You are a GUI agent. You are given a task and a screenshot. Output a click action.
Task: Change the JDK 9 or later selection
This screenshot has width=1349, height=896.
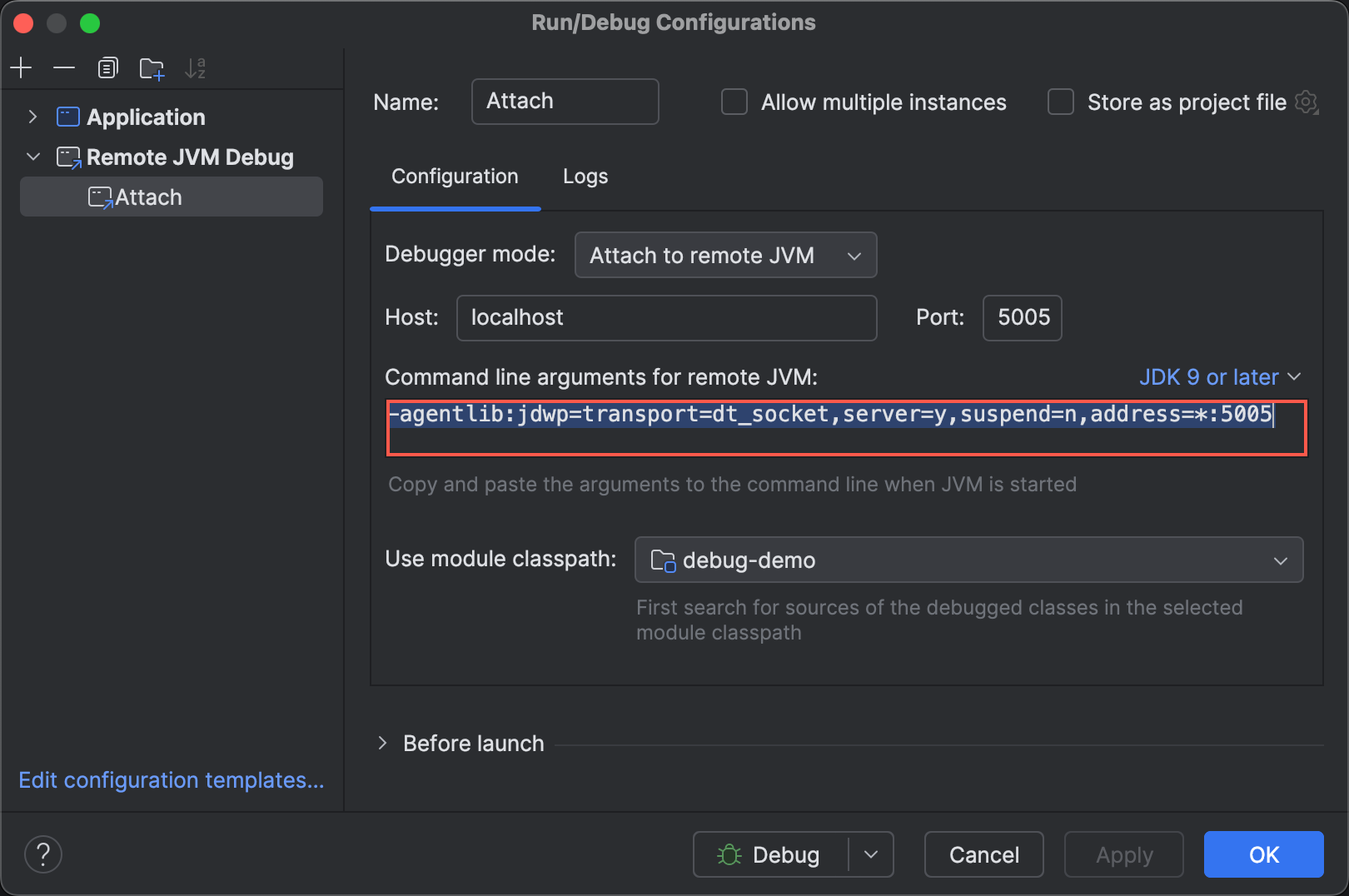pyautogui.click(x=1220, y=376)
